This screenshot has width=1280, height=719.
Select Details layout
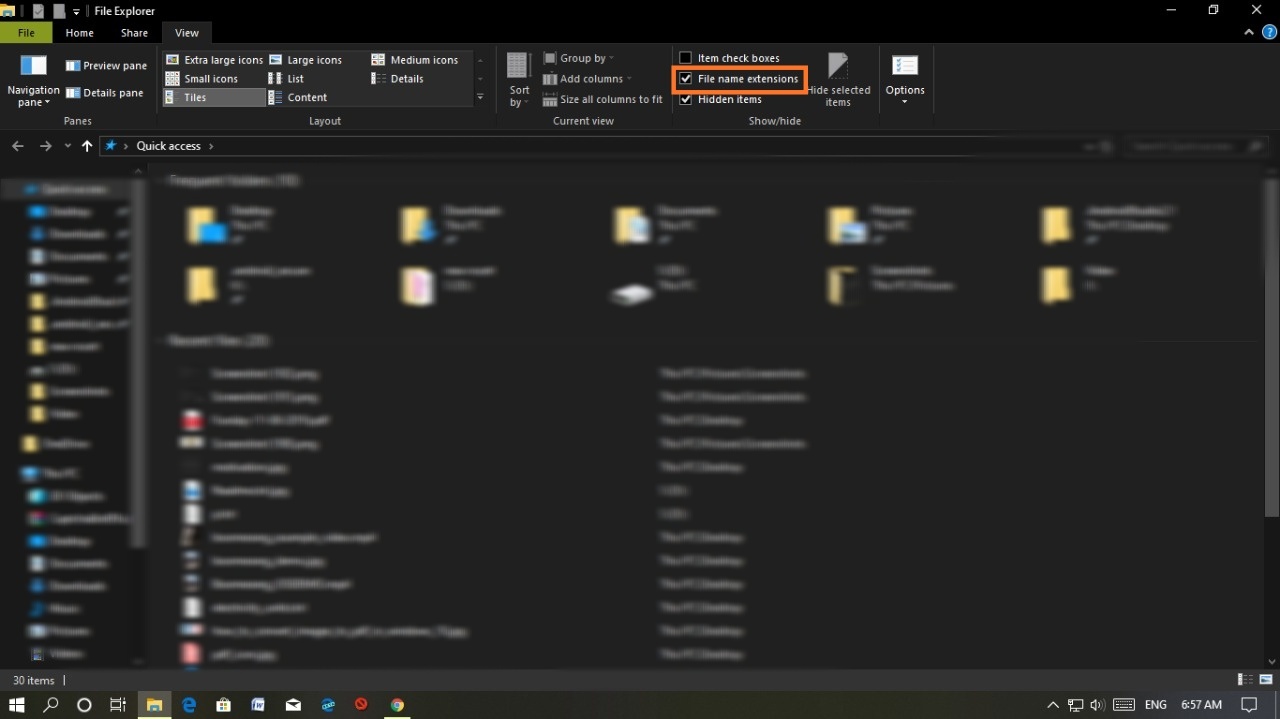click(397, 79)
